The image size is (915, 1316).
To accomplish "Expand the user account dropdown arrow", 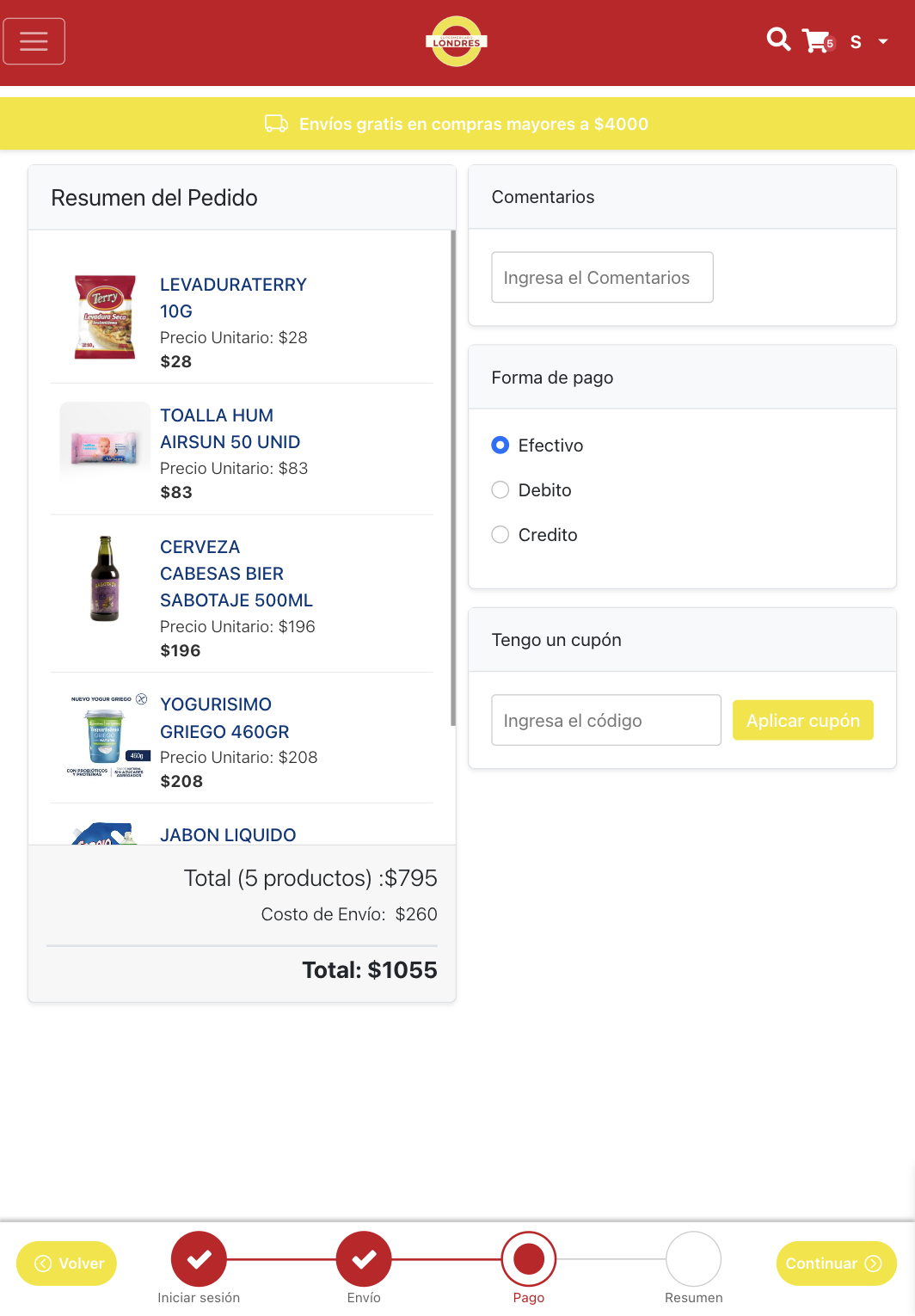I will (883, 41).
